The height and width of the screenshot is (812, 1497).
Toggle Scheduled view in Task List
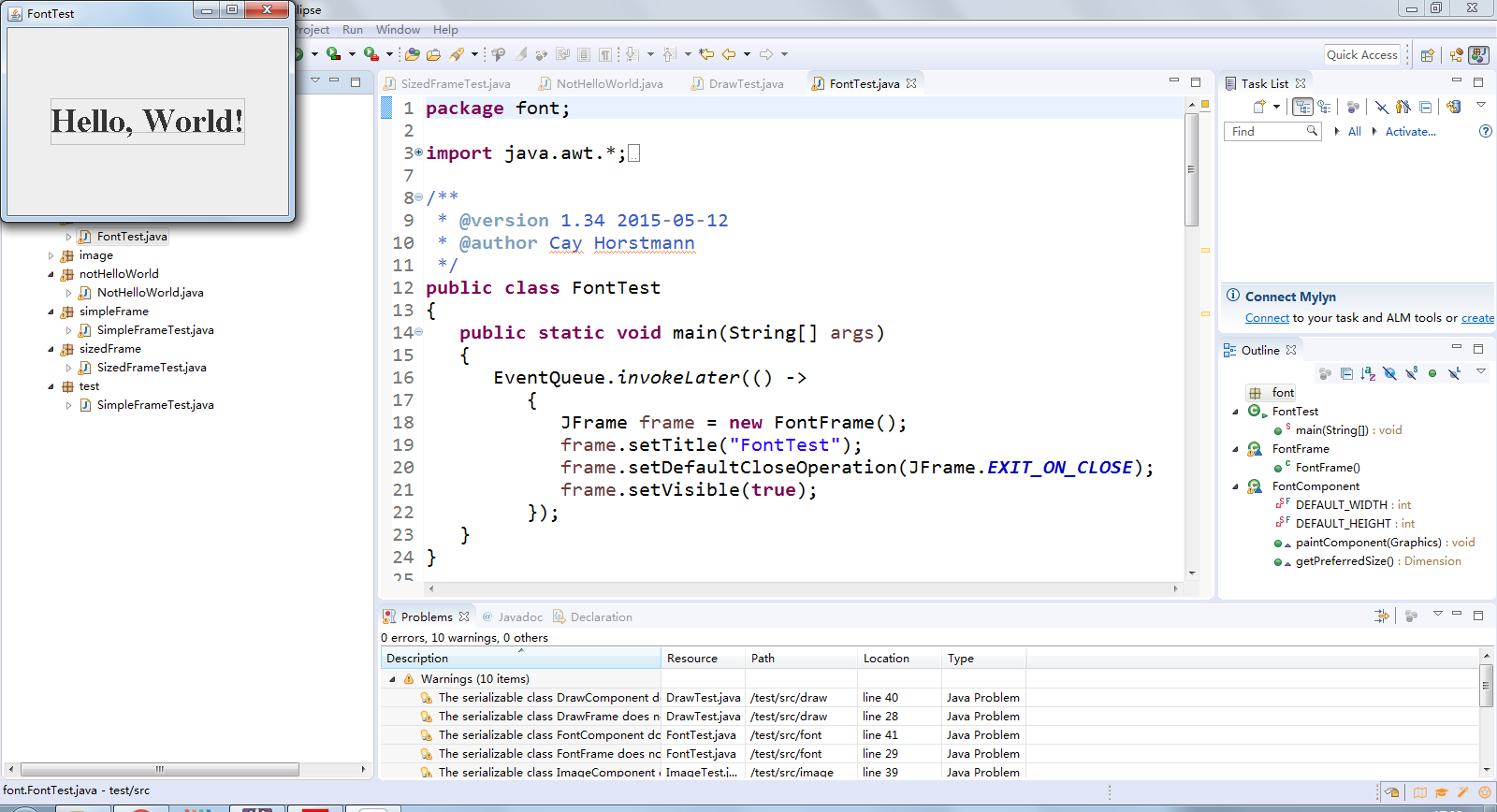[1324, 107]
